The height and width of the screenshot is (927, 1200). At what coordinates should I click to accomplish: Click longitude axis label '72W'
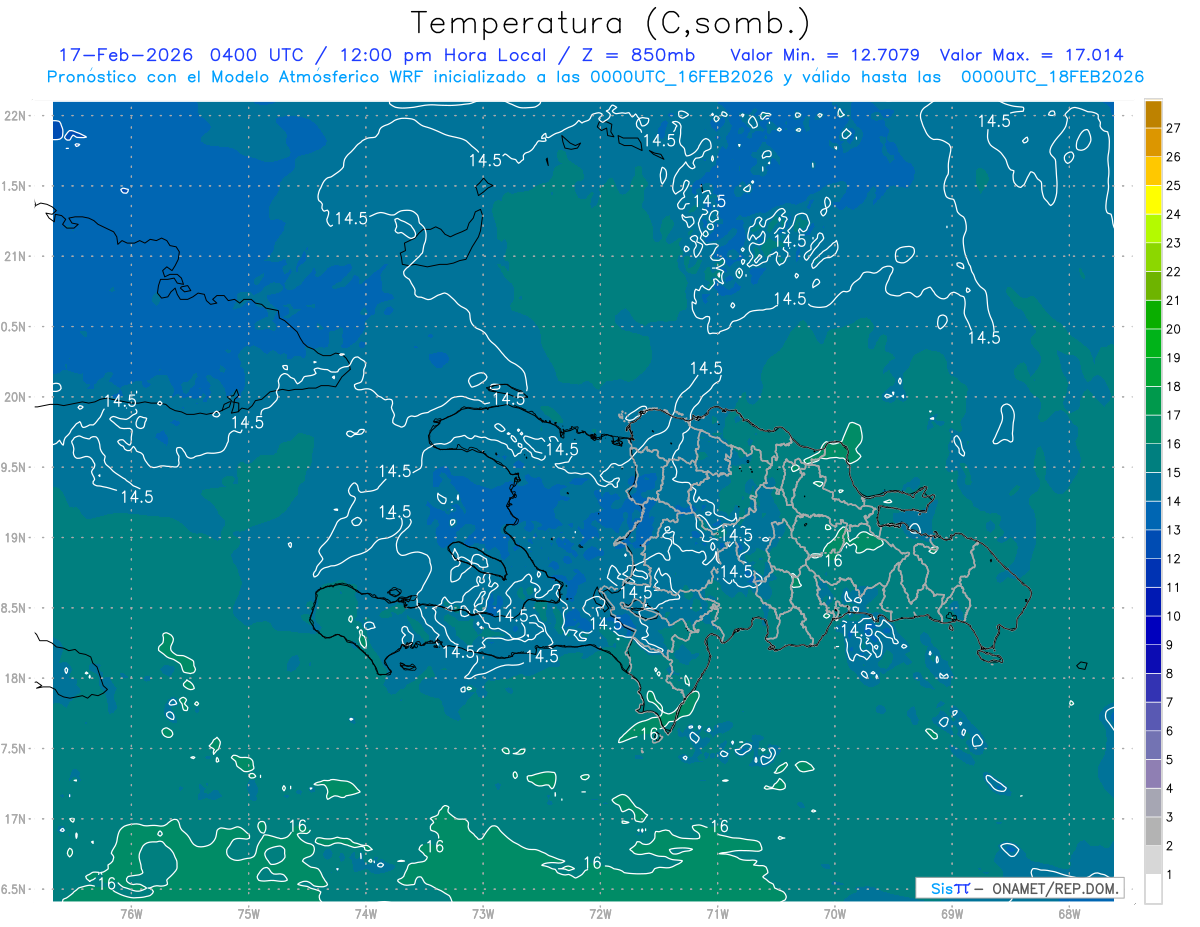click(x=600, y=913)
